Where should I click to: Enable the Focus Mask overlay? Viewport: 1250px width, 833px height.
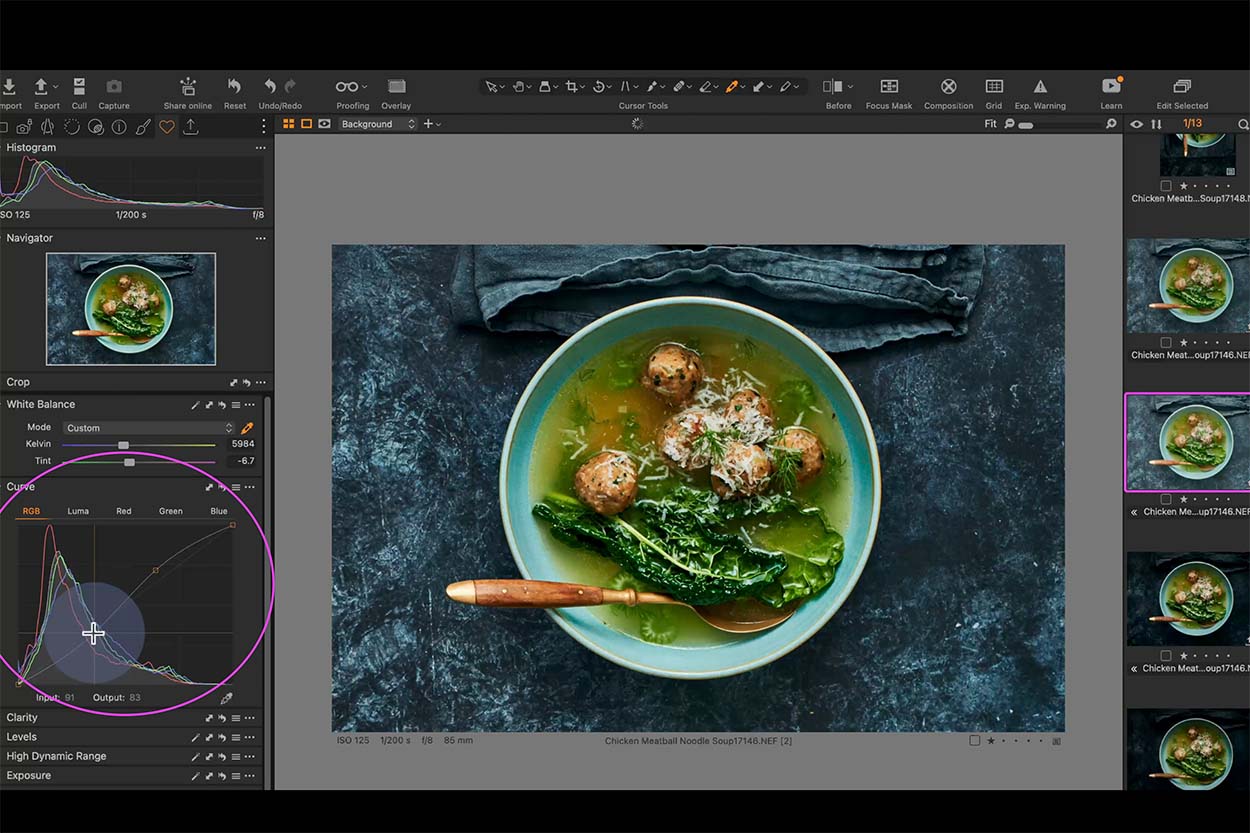(888, 90)
